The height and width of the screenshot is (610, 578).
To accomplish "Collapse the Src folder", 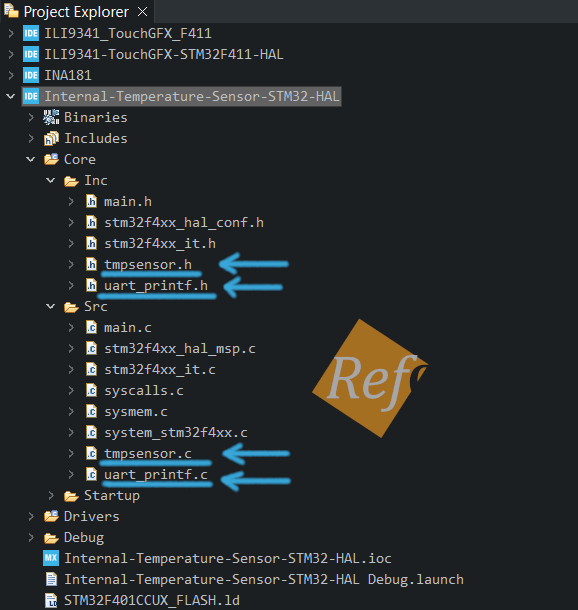I will [51, 306].
